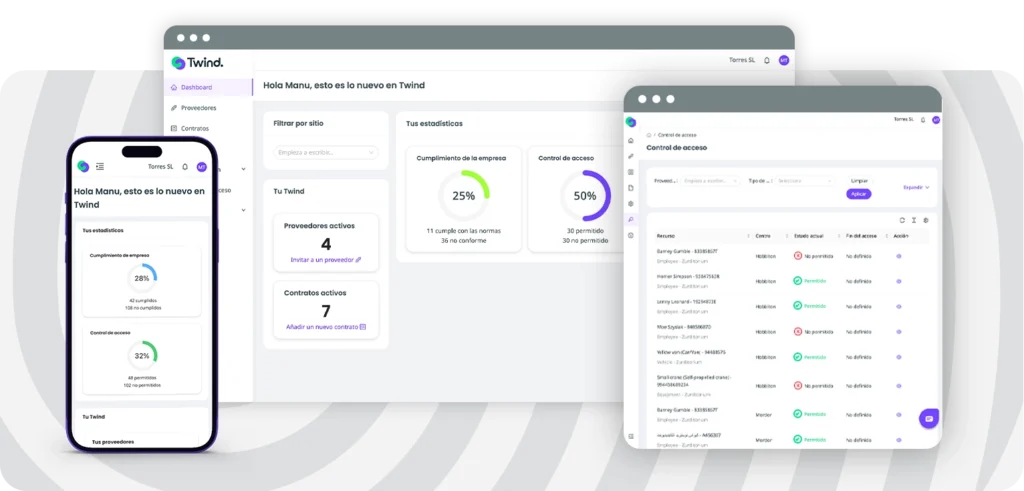Follow the Invitar a un proveedor link
Screen dimensions: 1024x491
(x=325, y=260)
